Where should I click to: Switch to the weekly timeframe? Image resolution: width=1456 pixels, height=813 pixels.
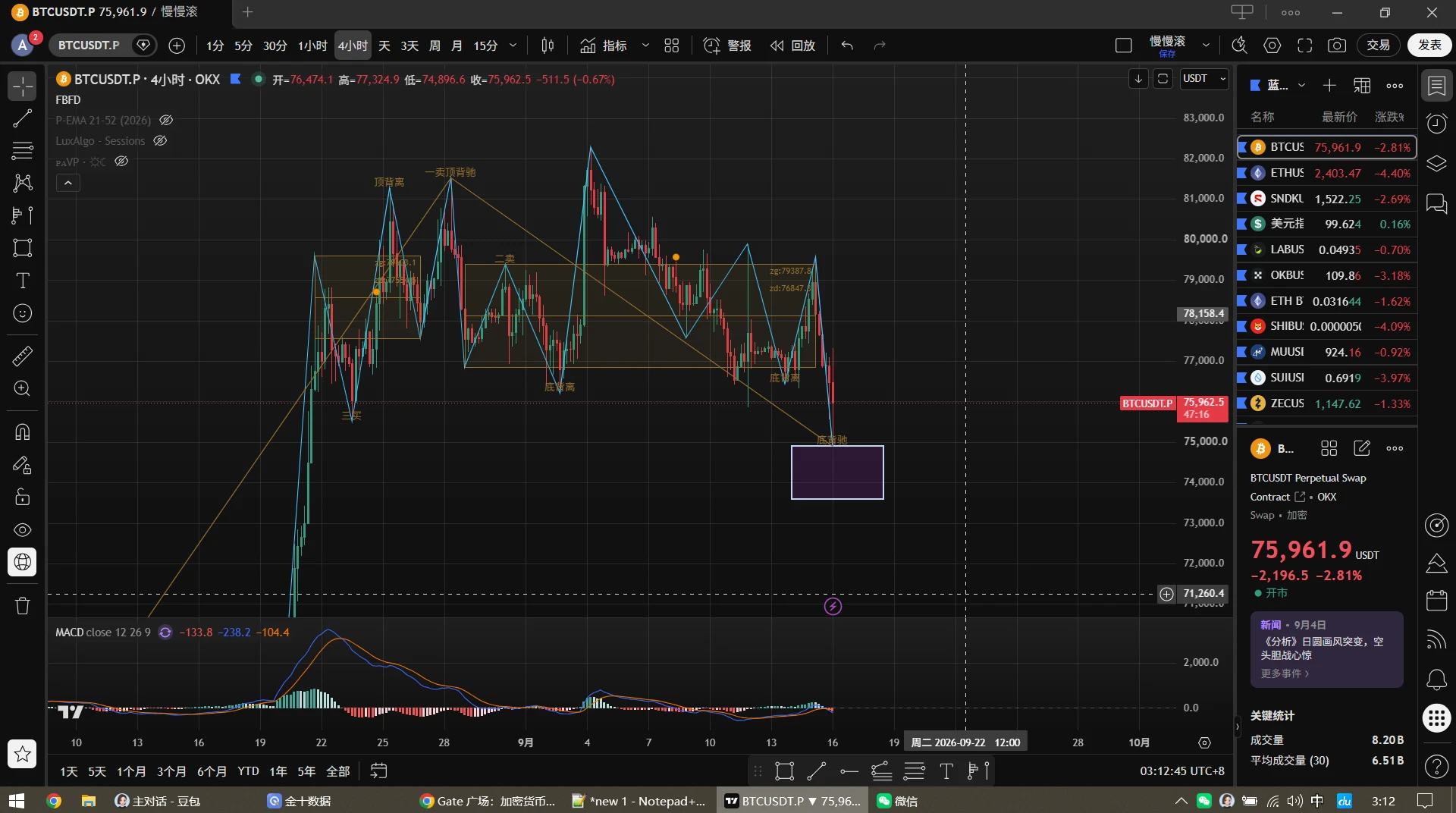click(435, 46)
